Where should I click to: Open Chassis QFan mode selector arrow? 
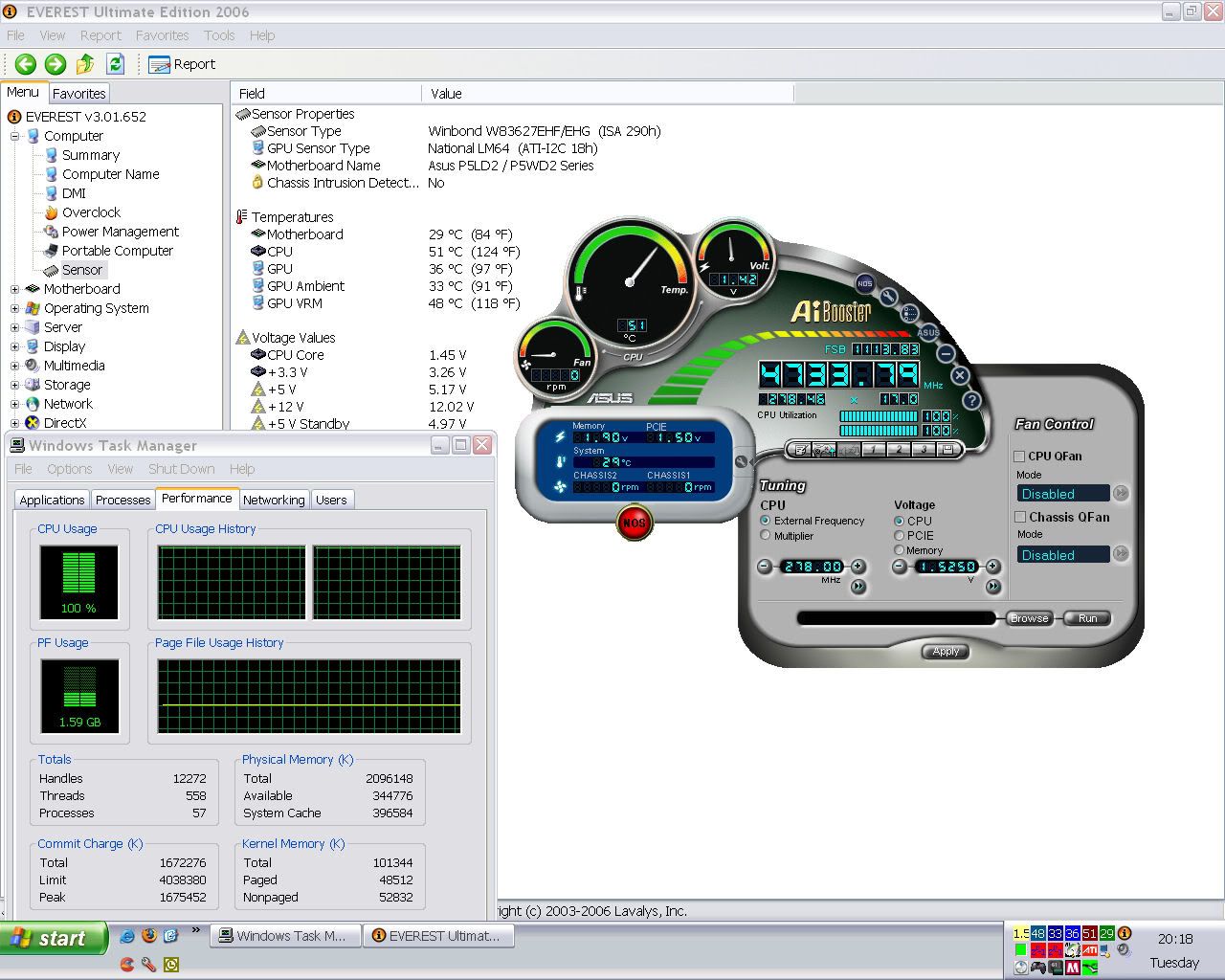pyautogui.click(x=1121, y=554)
